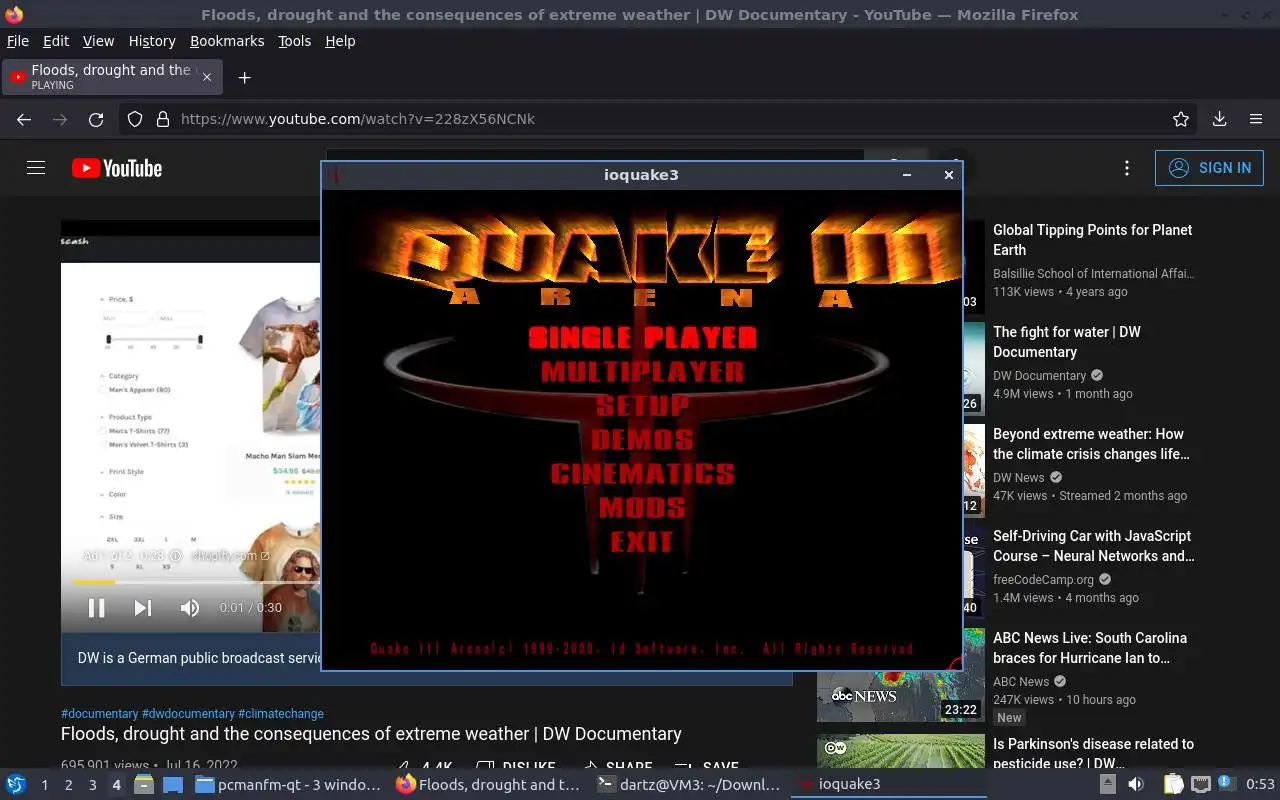Screen dimensions: 1280x800
Task: Open The fight for water DW Documentary video
Action: (x=1066, y=342)
